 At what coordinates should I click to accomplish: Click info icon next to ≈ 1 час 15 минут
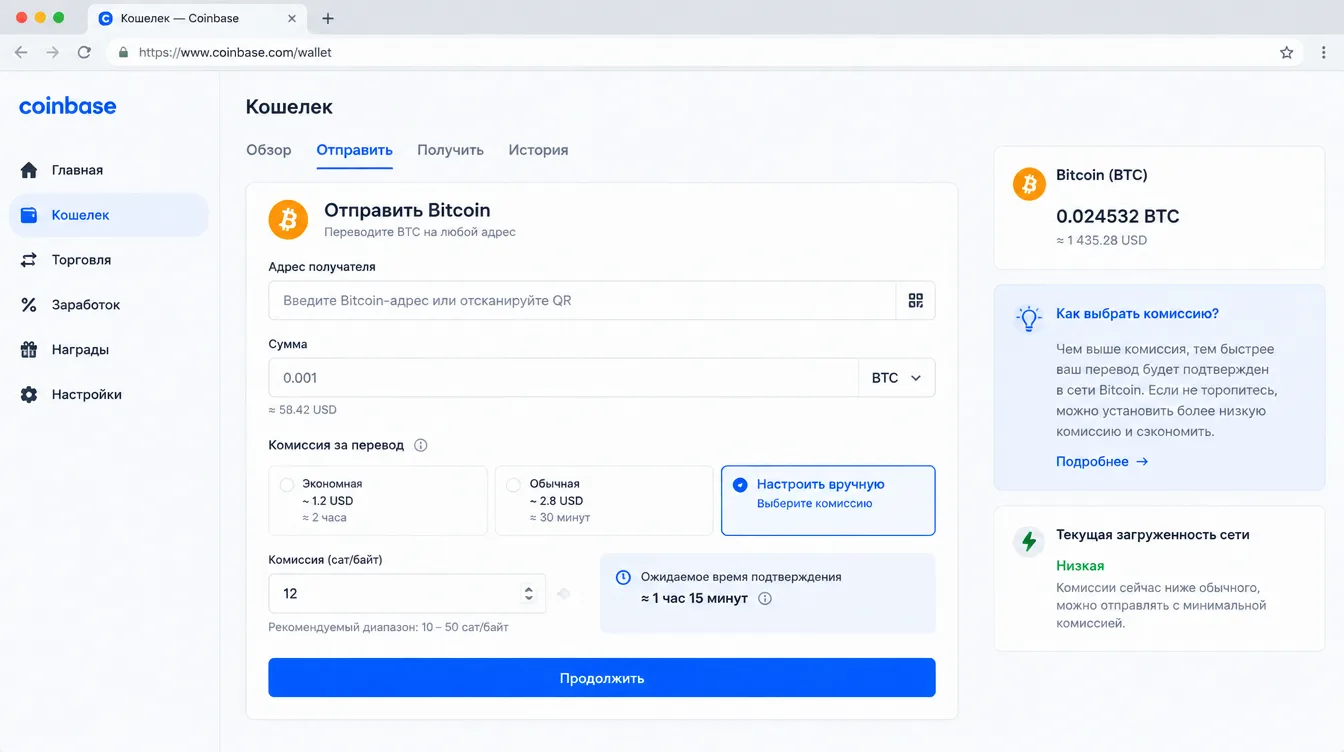pos(765,599)
